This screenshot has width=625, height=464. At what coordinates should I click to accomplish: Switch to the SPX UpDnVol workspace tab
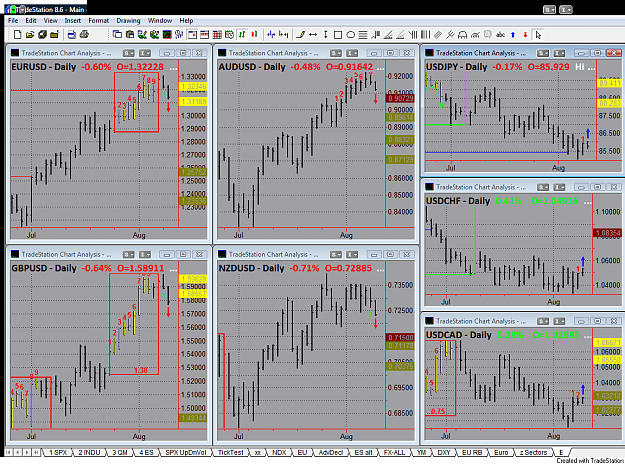[x=186, y=452]
